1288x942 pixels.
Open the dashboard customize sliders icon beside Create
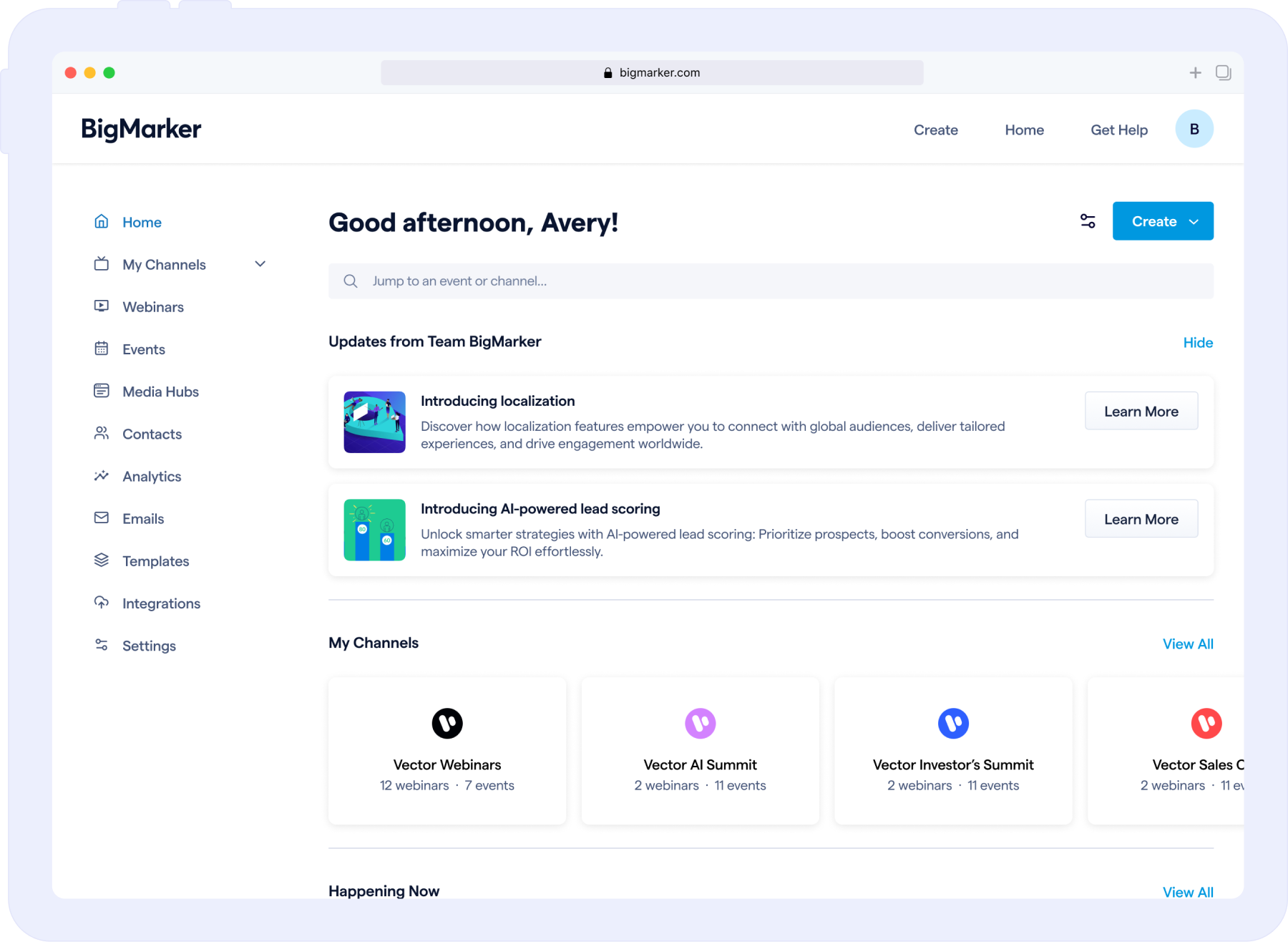[1088, 221]
